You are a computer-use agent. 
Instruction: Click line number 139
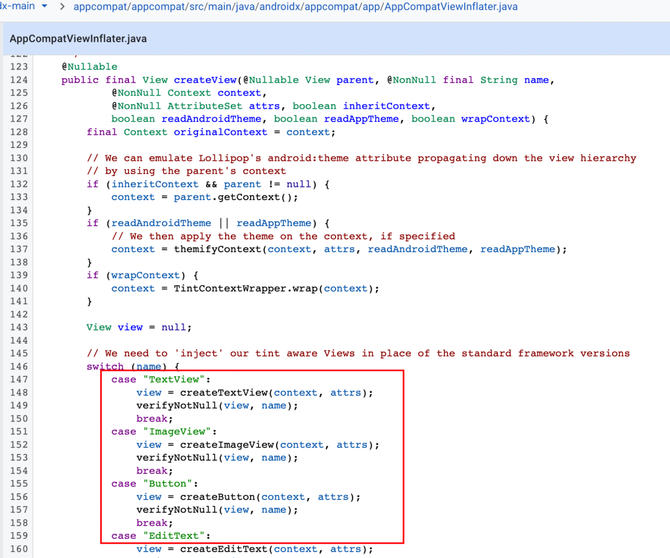point(19,275)
